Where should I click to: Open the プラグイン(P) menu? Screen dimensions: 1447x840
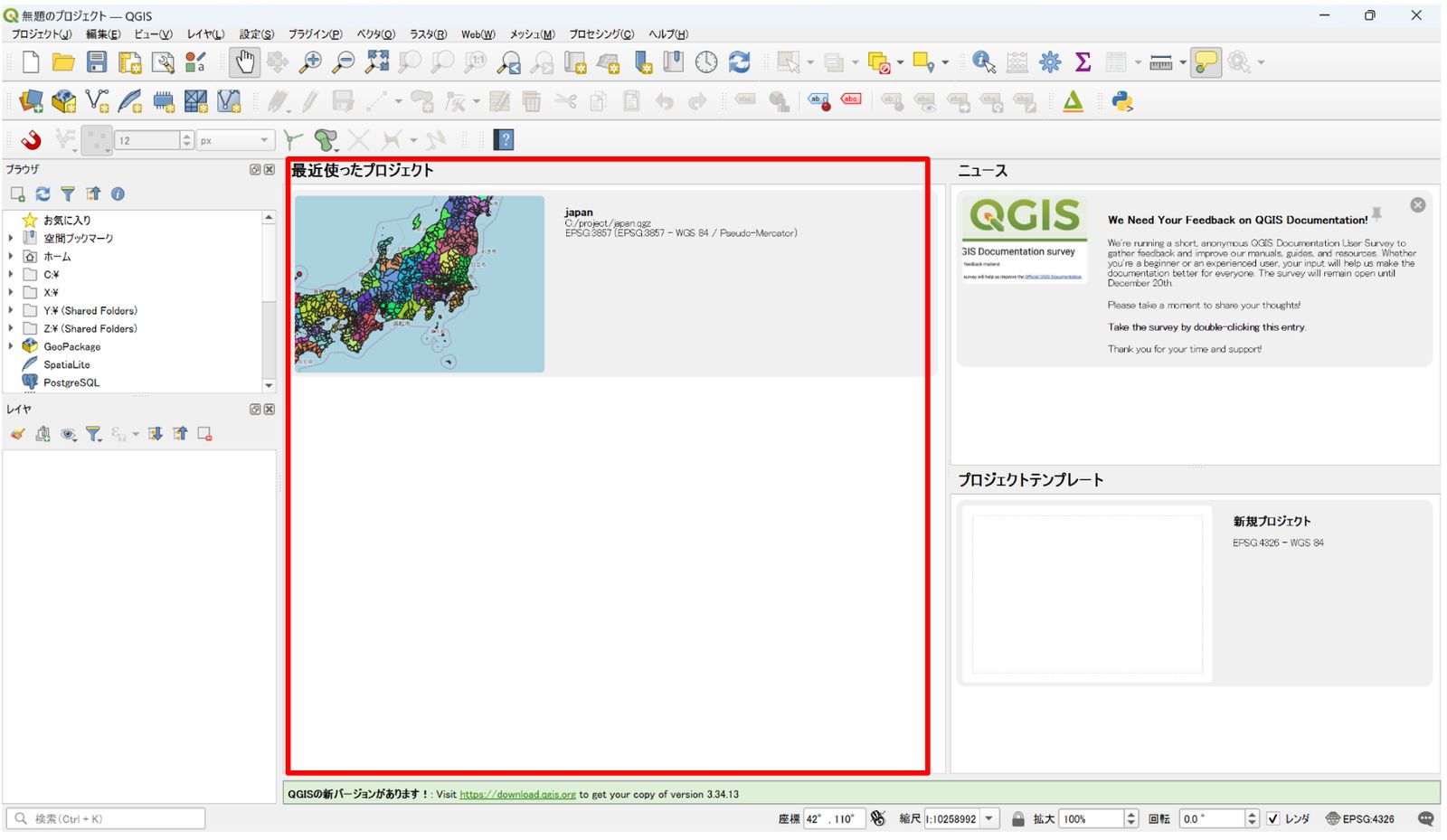tap(315, 34)
